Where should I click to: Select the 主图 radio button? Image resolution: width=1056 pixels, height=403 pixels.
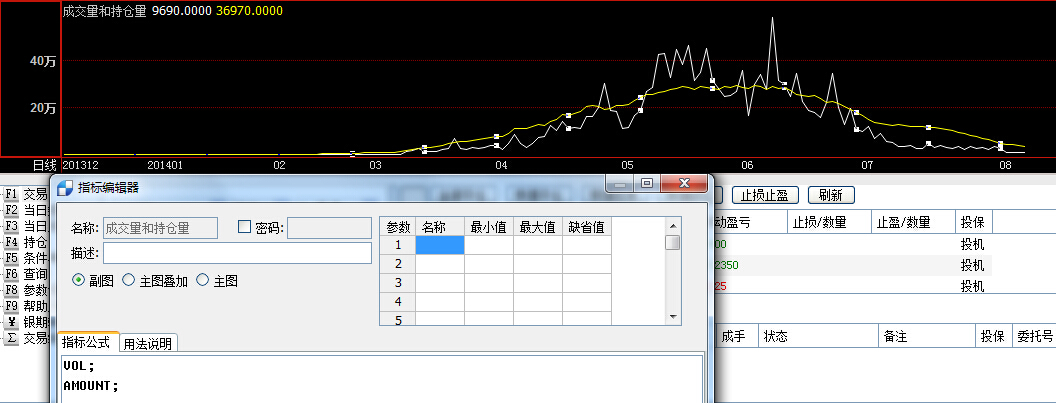pyautogui.click(x=203, y=281)
